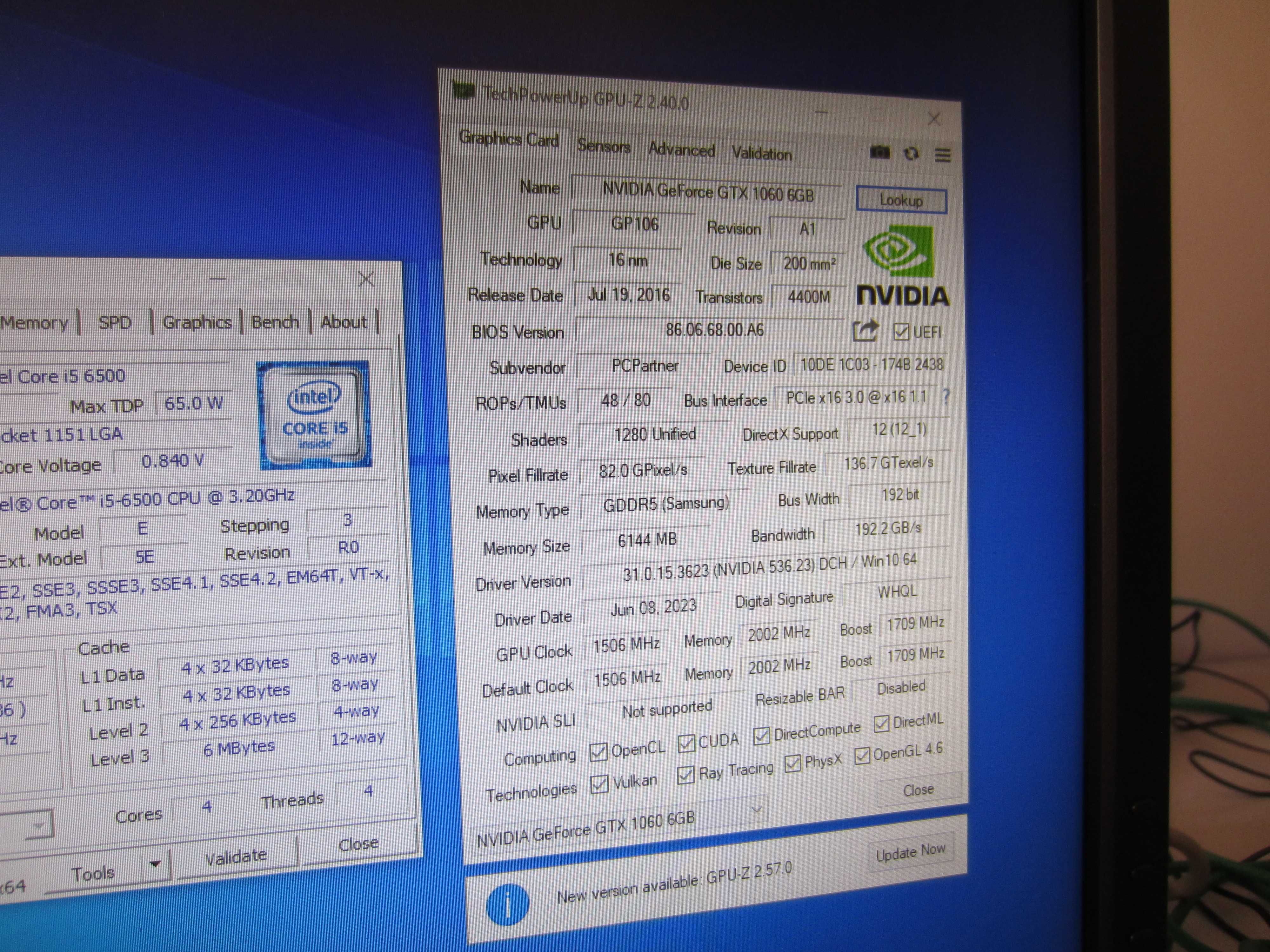Switch to the Advanced tab
Screen dimensions: 1270x952
681,150
